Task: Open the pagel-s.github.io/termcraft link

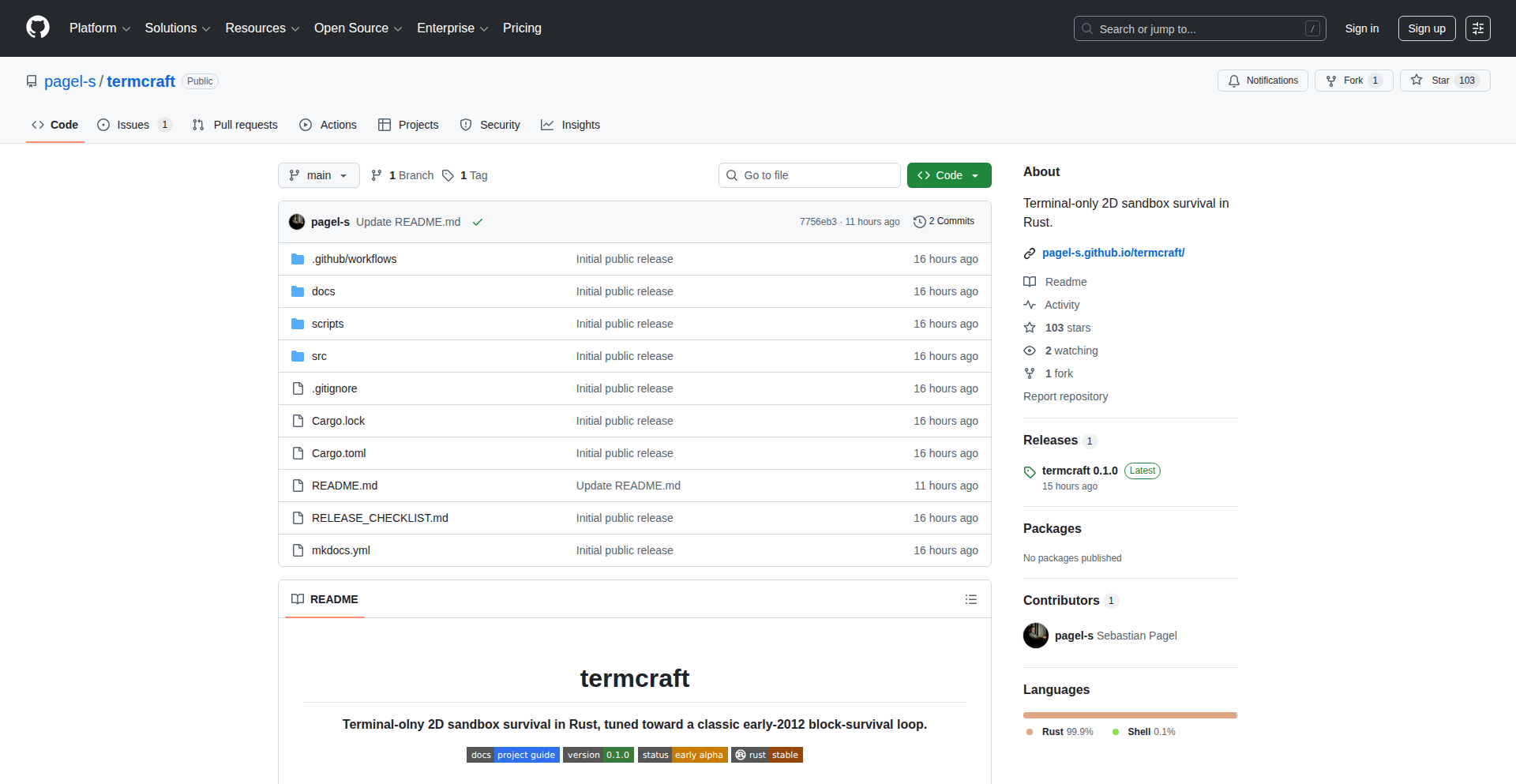Action: (x=1113, y=253)
